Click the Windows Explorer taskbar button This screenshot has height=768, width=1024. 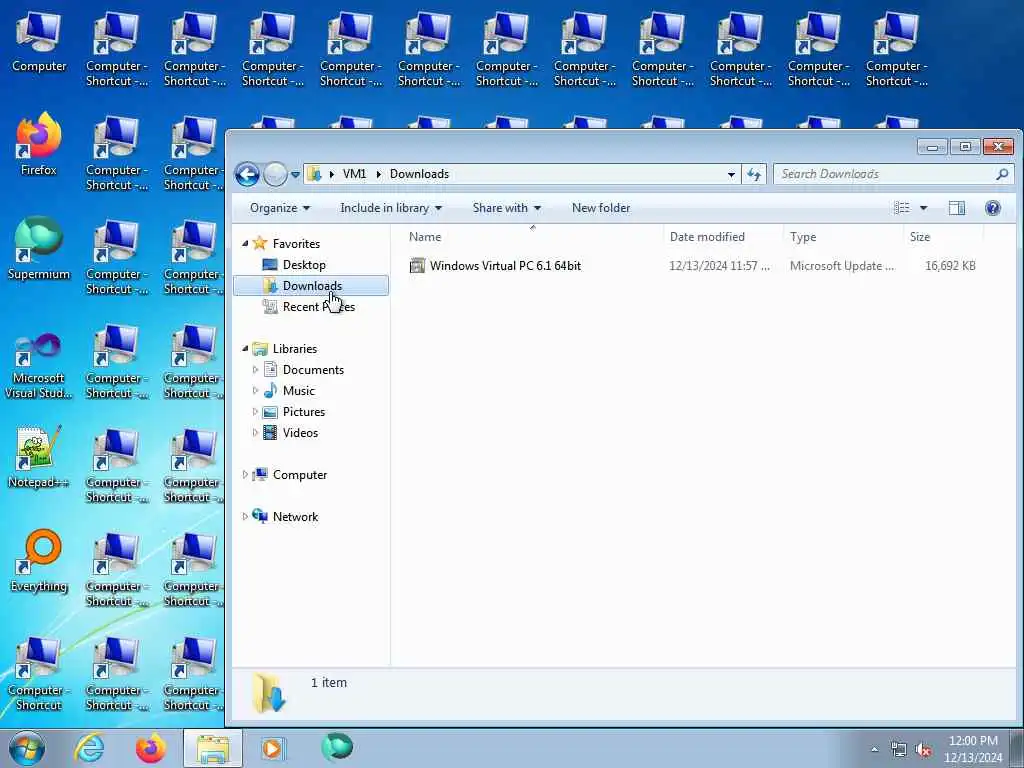coord(212,748)
